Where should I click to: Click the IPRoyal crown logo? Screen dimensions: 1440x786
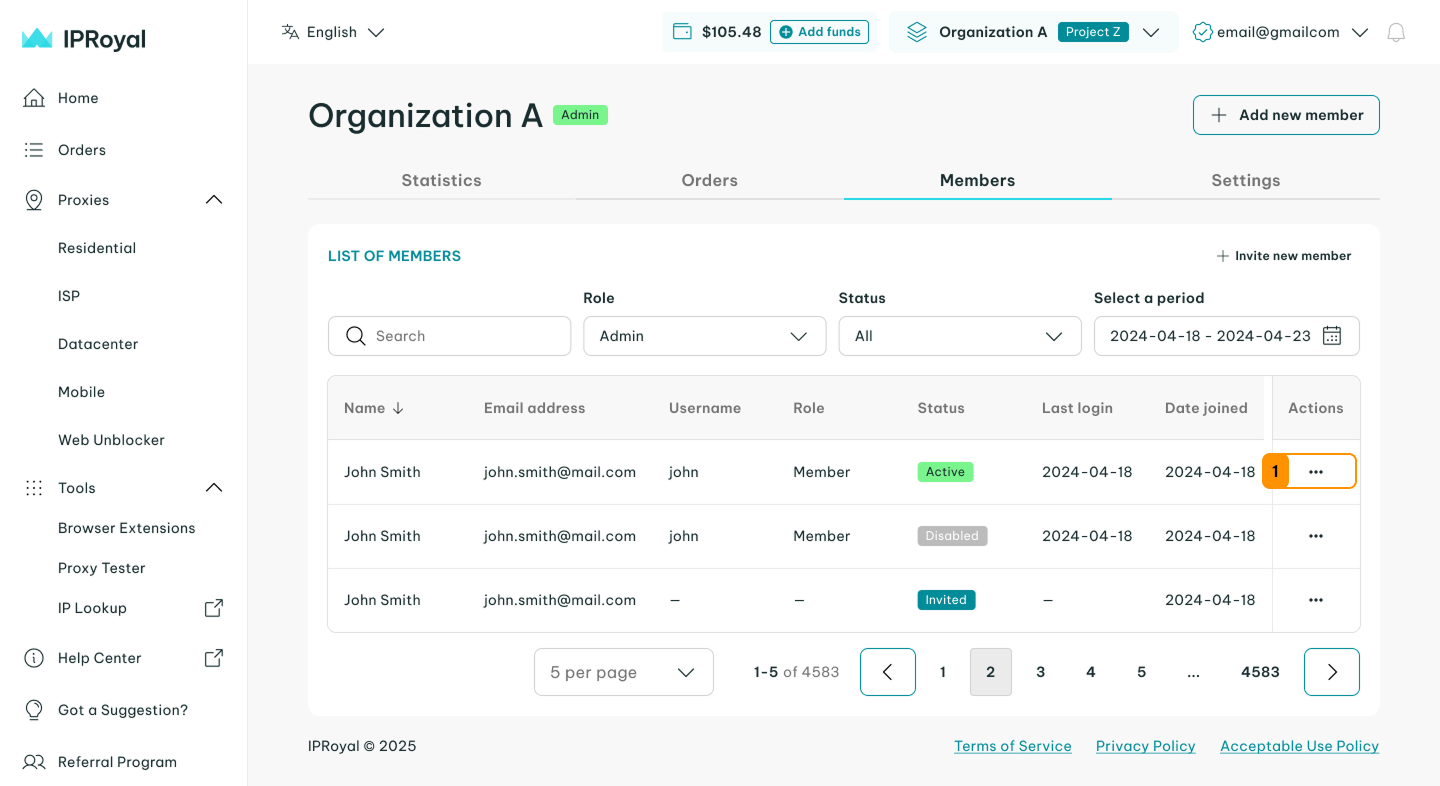[37, 39]
